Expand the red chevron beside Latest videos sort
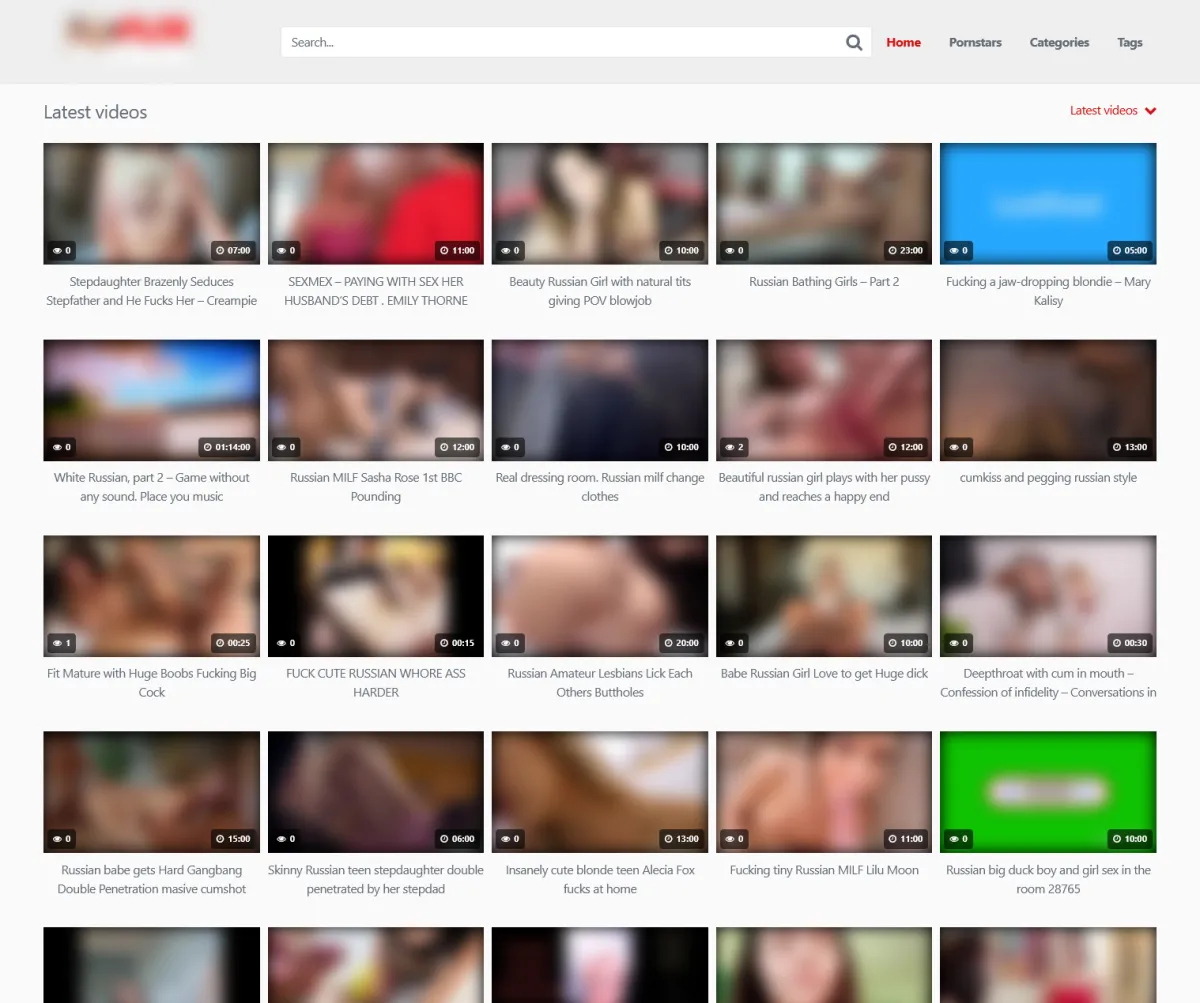The height and width of the screenshot is (1003, 1200). 1150,111
